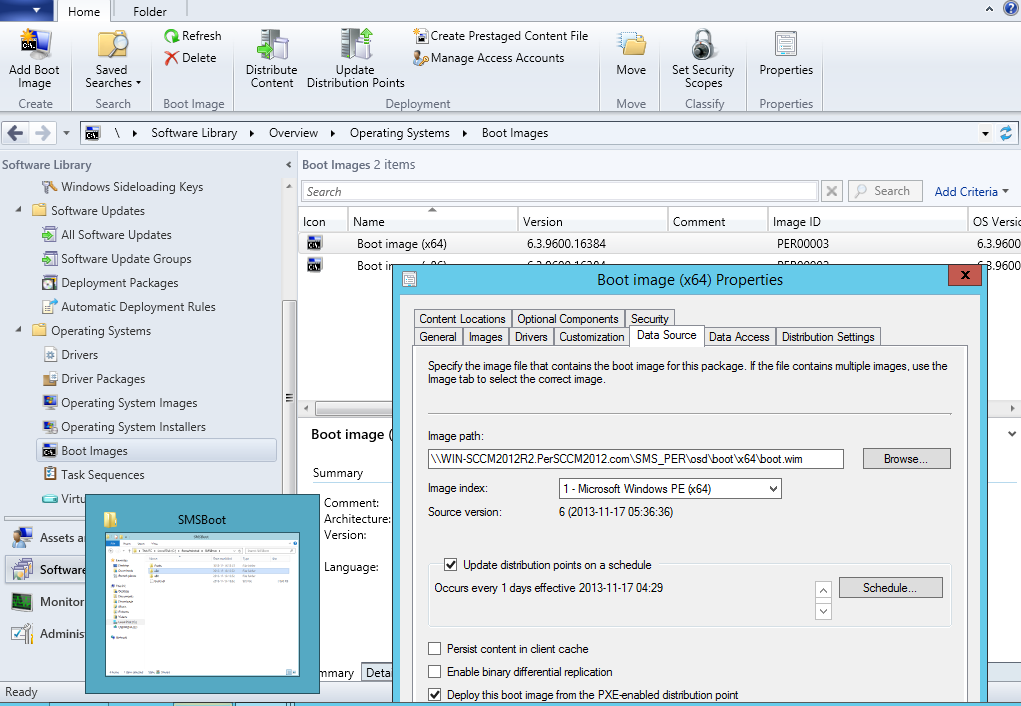Select Driver Packages node
Viewport: 1021px width, 706px height.
94,379
